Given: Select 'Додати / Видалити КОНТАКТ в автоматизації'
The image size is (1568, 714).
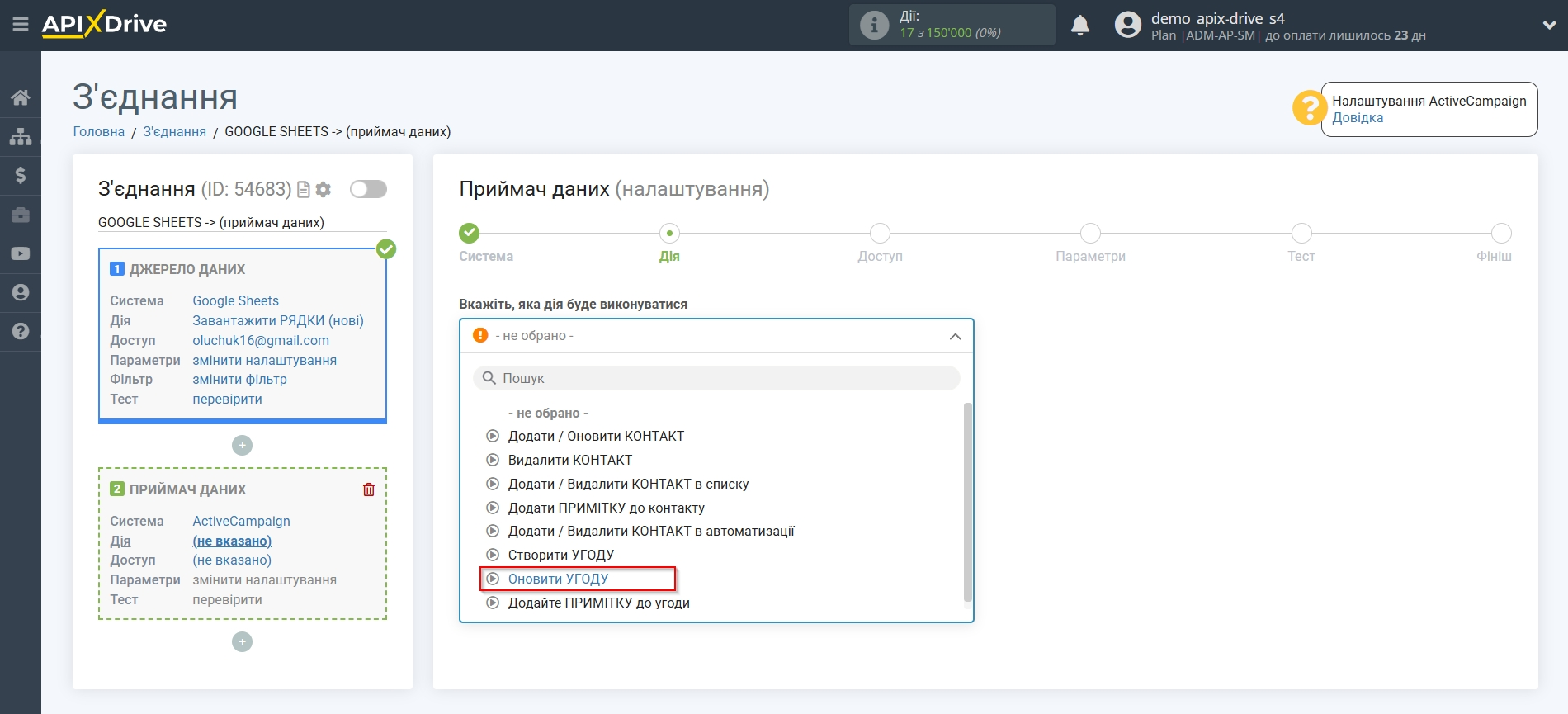Looking at the screenshot, I should [x=651, y=531].
